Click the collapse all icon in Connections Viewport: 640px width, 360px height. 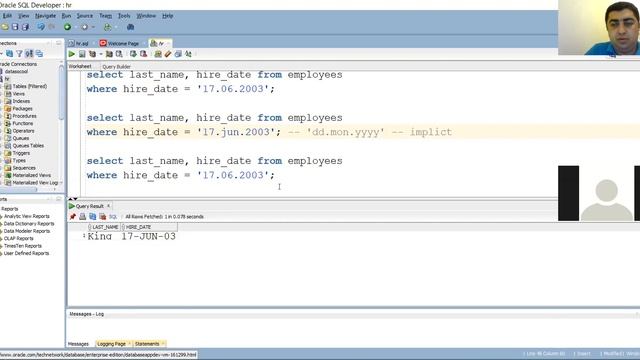[39, 53]
